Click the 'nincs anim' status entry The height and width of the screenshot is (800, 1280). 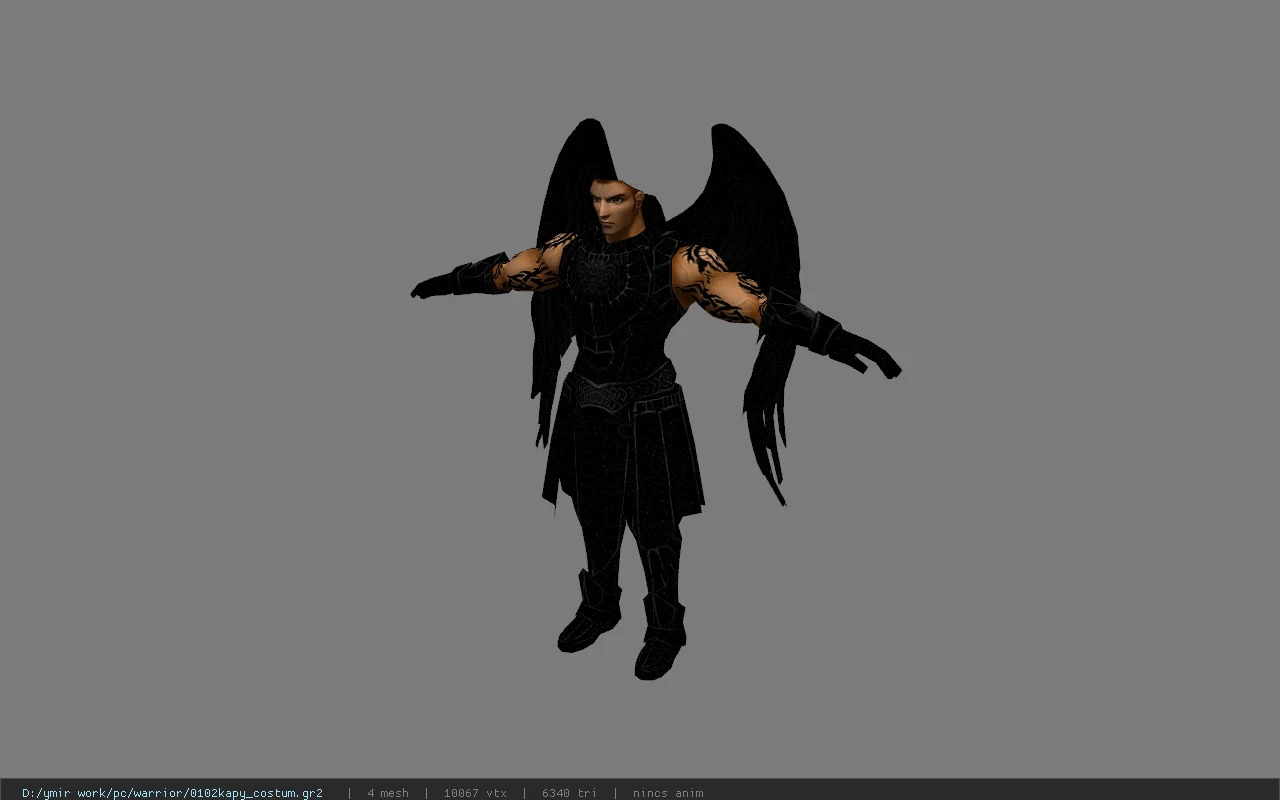pos(668,793)
